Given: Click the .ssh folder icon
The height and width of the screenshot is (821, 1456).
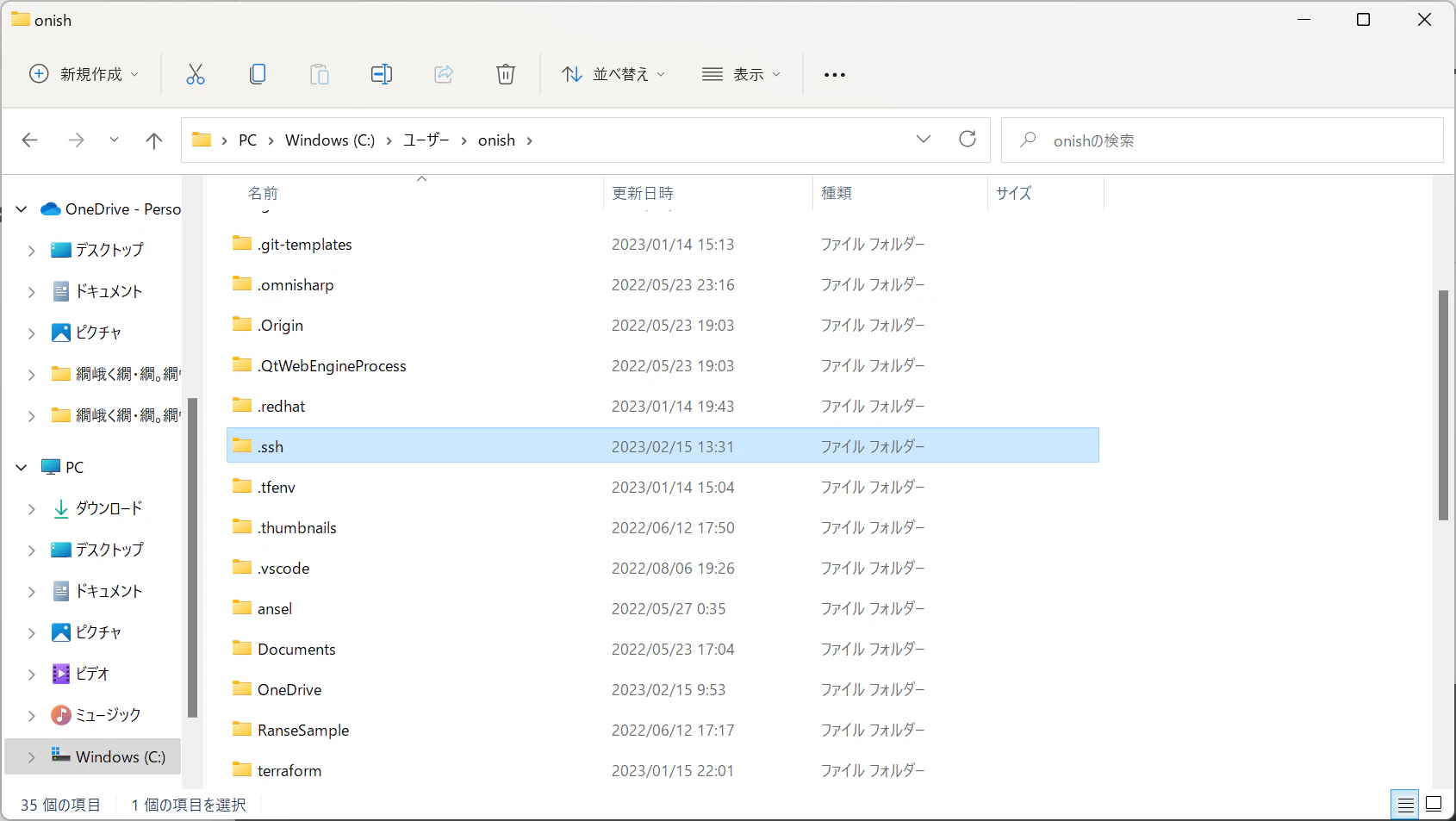Looking at the screenshot, I should [242, 445].
